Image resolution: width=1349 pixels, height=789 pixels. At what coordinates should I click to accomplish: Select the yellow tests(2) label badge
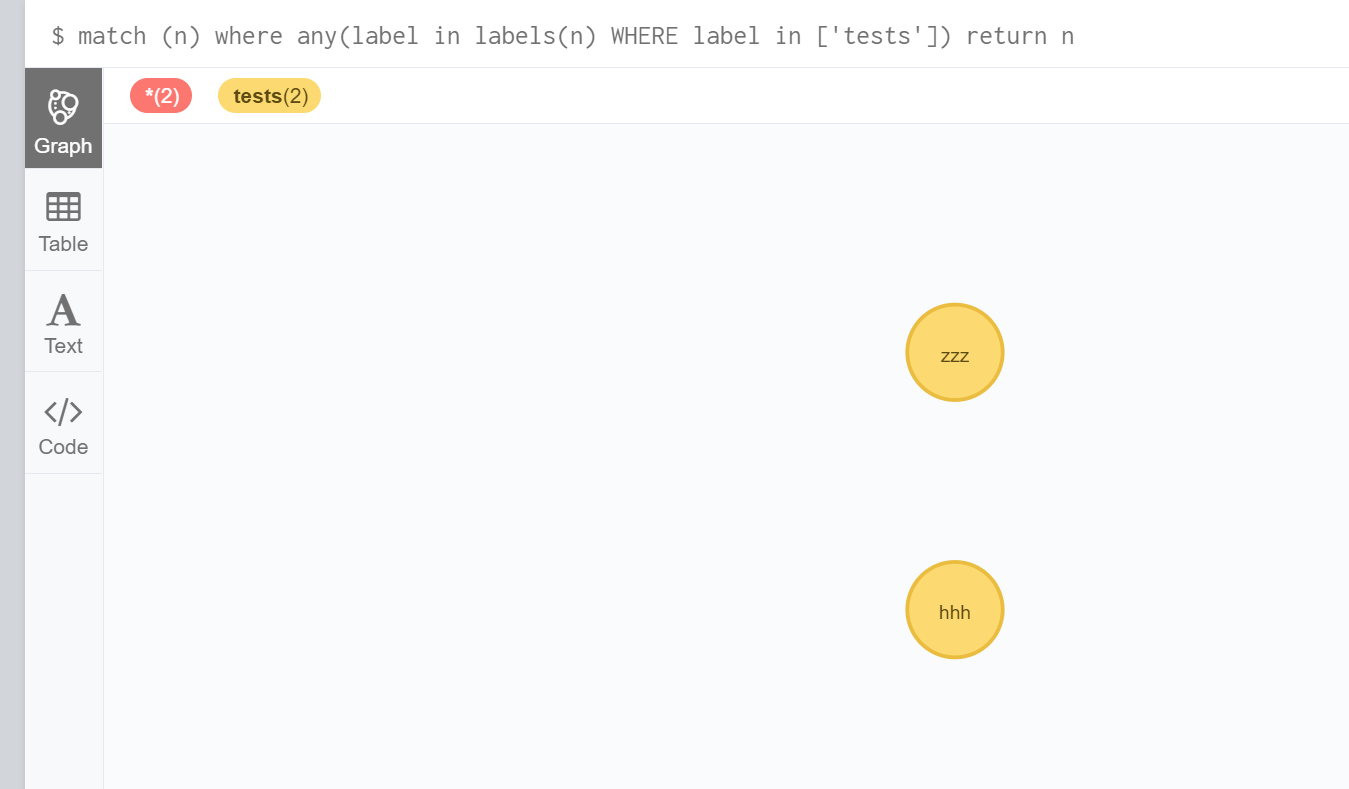tap(269, 96)
